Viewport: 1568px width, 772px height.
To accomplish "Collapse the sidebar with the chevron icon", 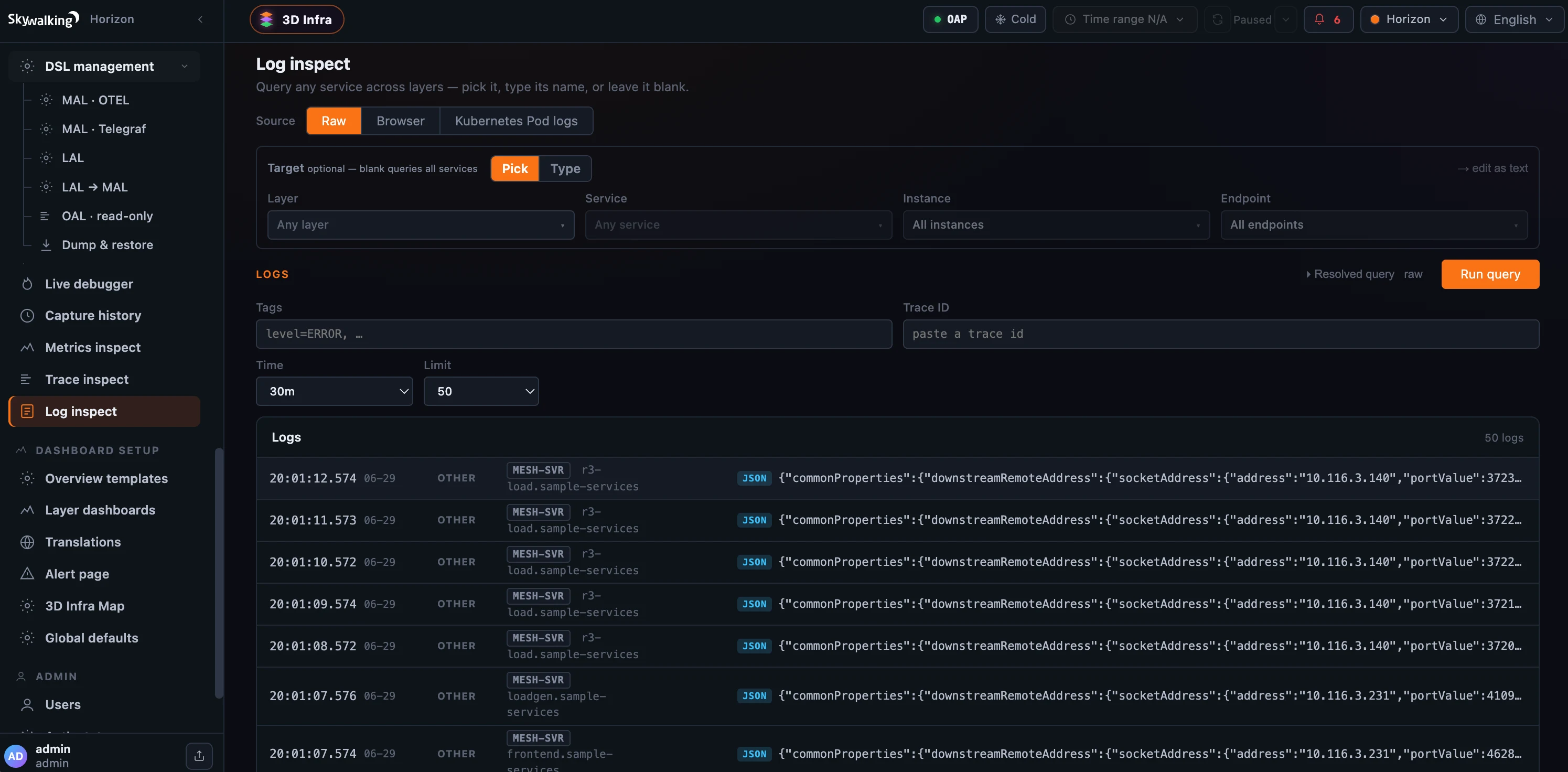I will coord(200,19).
